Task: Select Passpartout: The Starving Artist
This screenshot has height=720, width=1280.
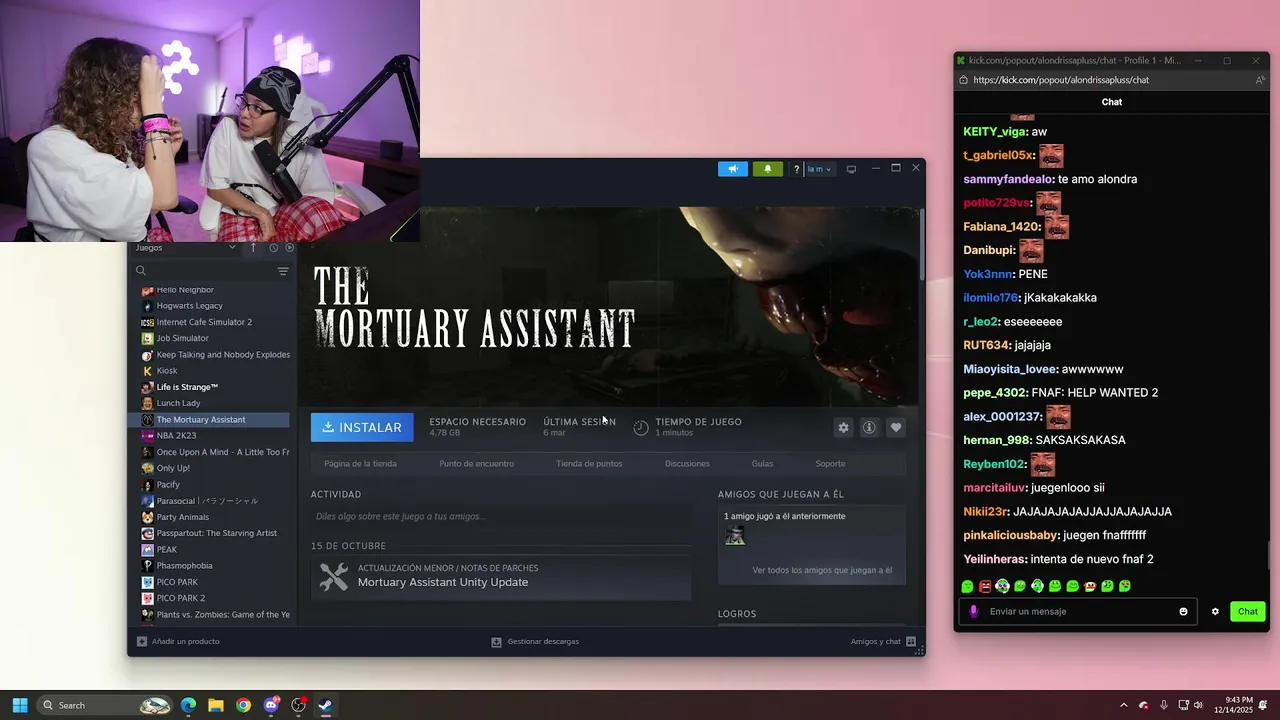Action: 216,533
